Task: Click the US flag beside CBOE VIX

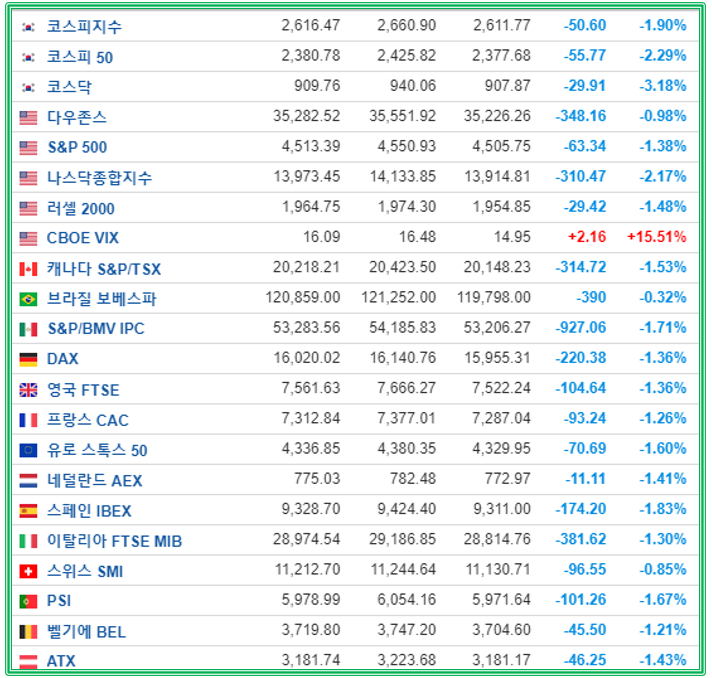Action: click(28, 239)
